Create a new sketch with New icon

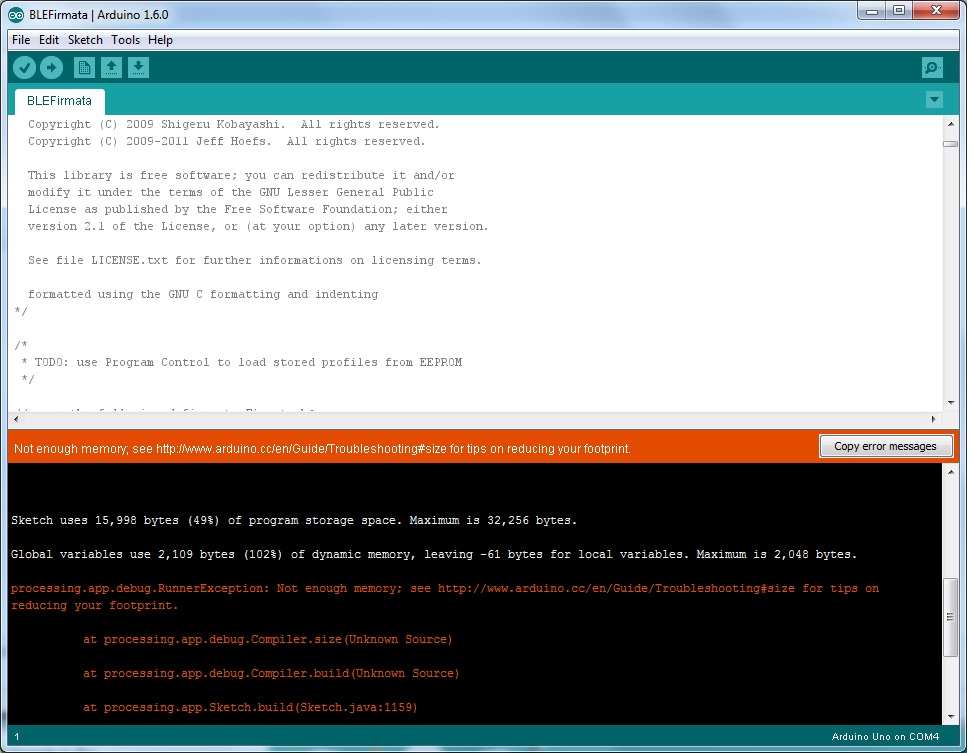[84, 67]
